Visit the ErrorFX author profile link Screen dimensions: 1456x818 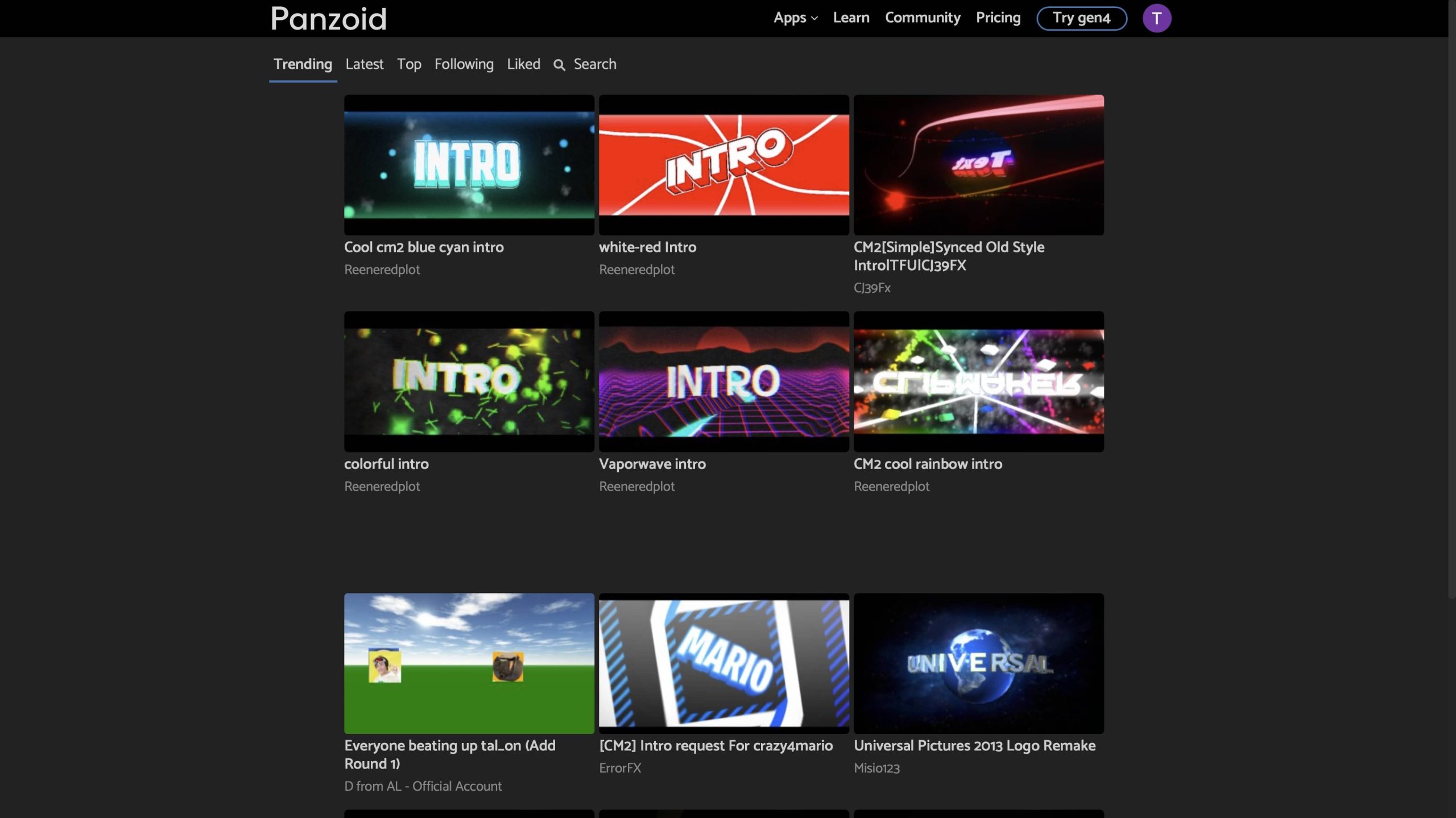pos(619,768)
